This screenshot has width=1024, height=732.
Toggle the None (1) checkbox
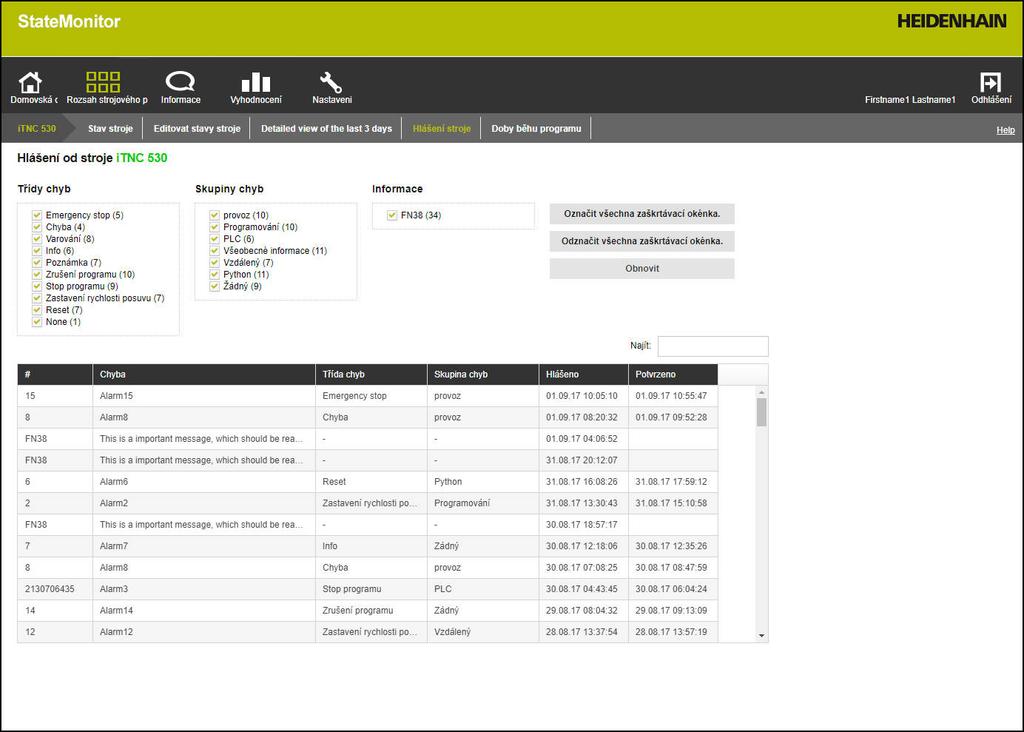pyautogui.click(x=37, y=321)
